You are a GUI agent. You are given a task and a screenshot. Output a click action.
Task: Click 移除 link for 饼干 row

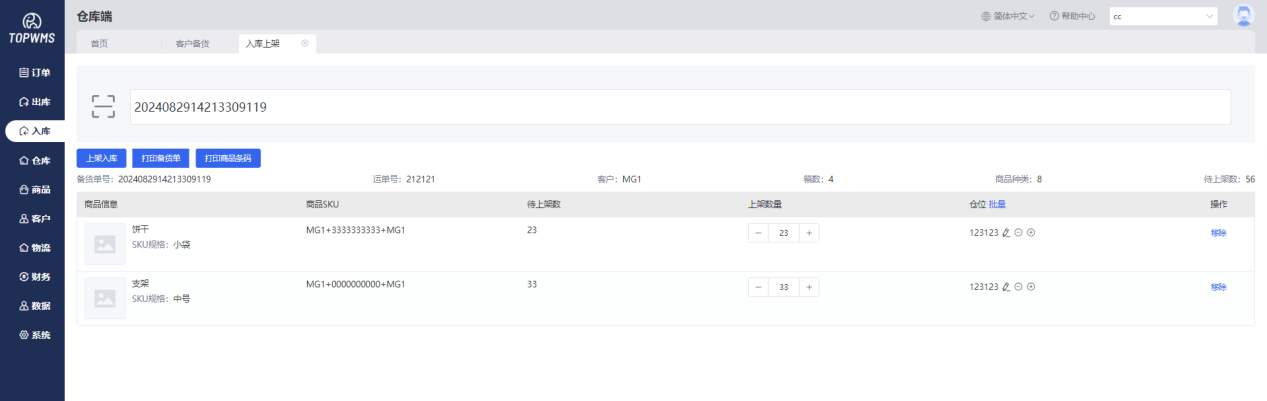[x=1218, y=233]
